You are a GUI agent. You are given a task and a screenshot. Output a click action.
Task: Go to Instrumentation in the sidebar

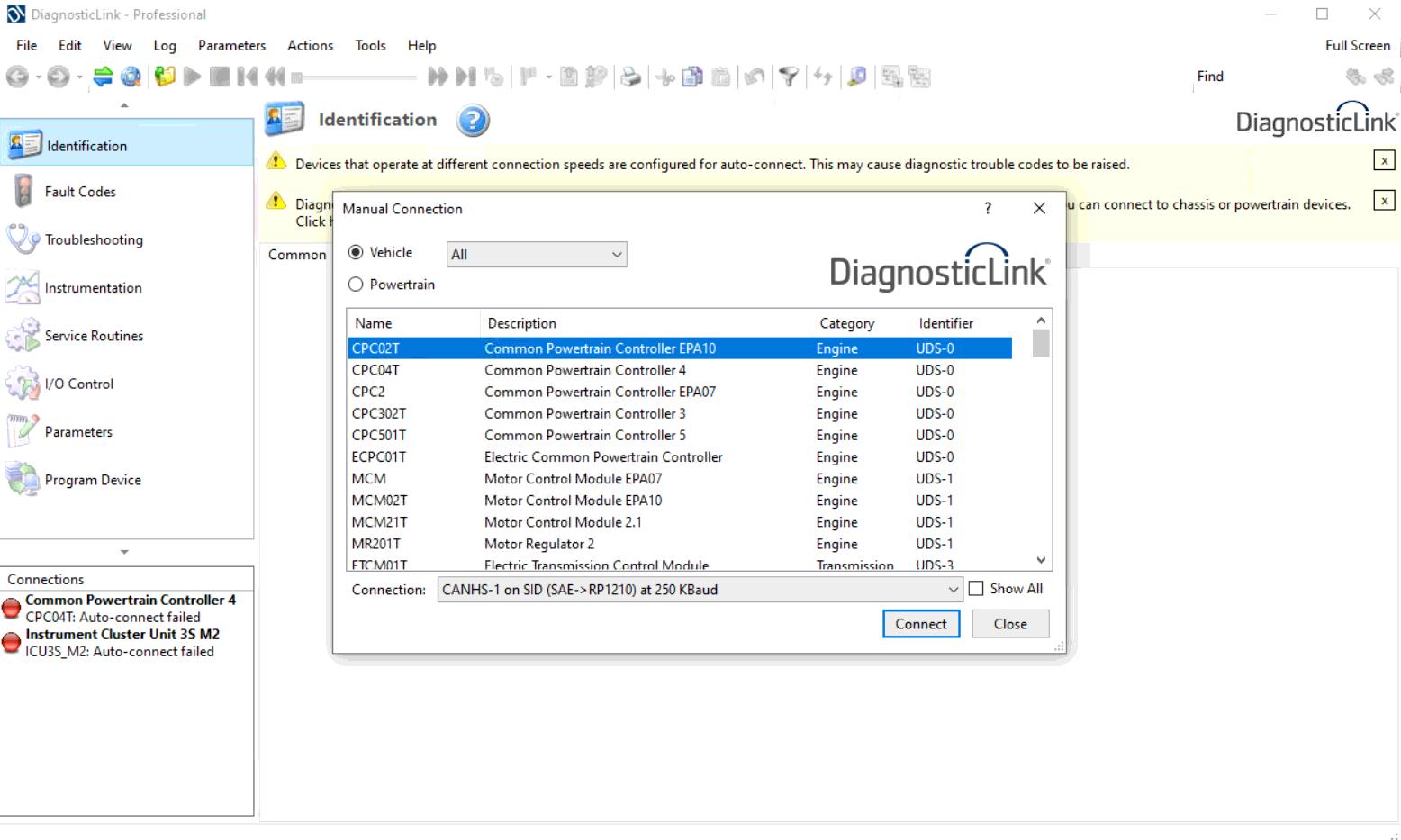tap(93, 288)
